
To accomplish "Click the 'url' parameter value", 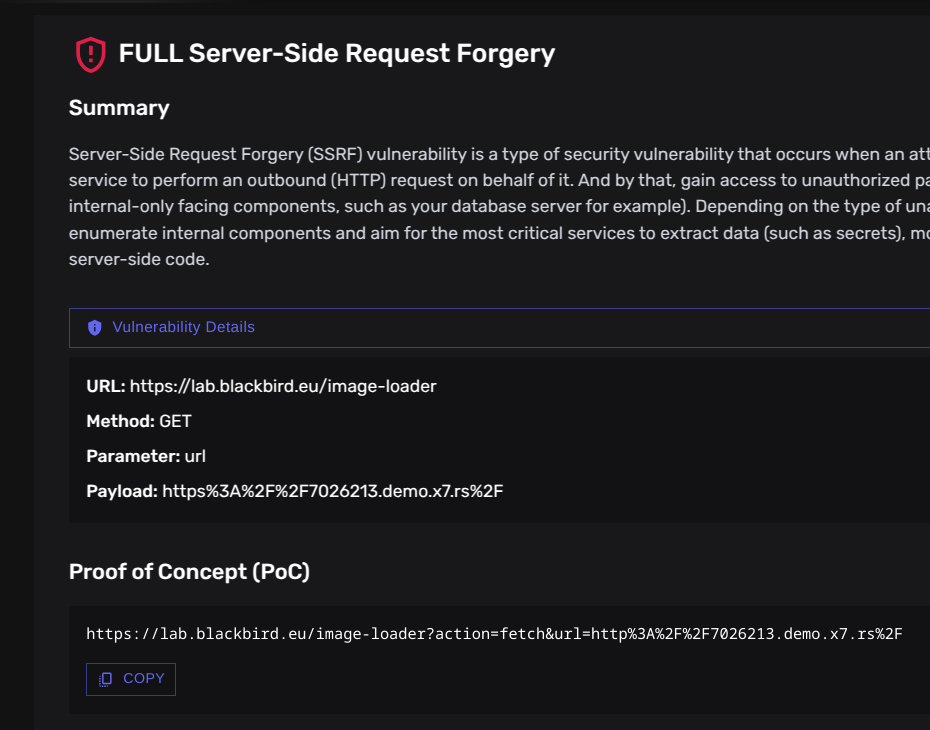I will 195,456.
